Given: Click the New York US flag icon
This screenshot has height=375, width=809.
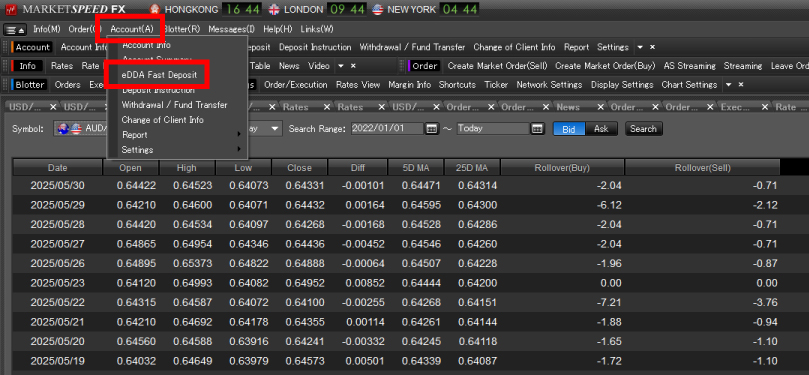Looking at the screenshot, I should pyautogui.click(x=378, y=9).
